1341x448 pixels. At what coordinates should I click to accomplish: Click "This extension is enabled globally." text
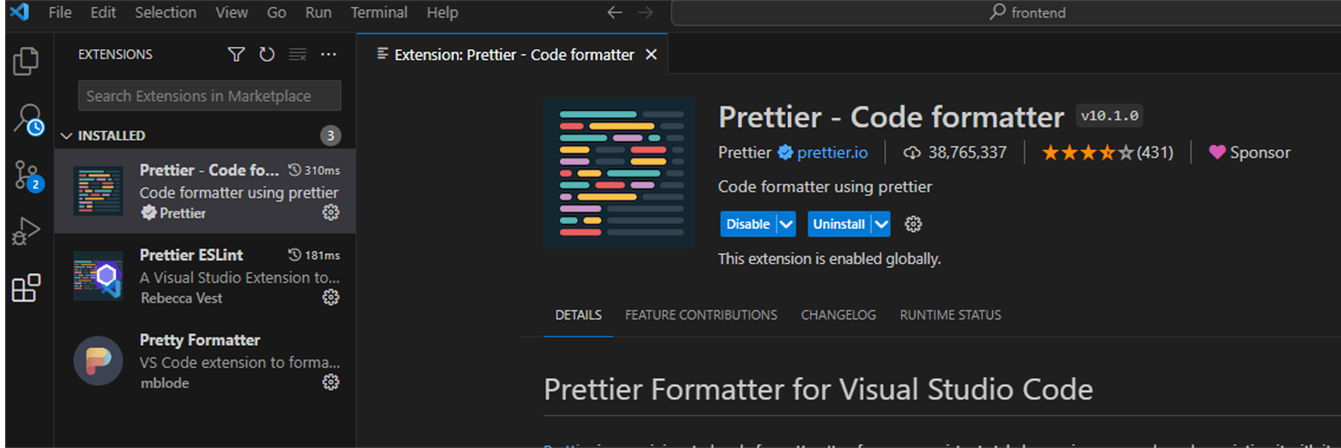click(x=829, y=259)
